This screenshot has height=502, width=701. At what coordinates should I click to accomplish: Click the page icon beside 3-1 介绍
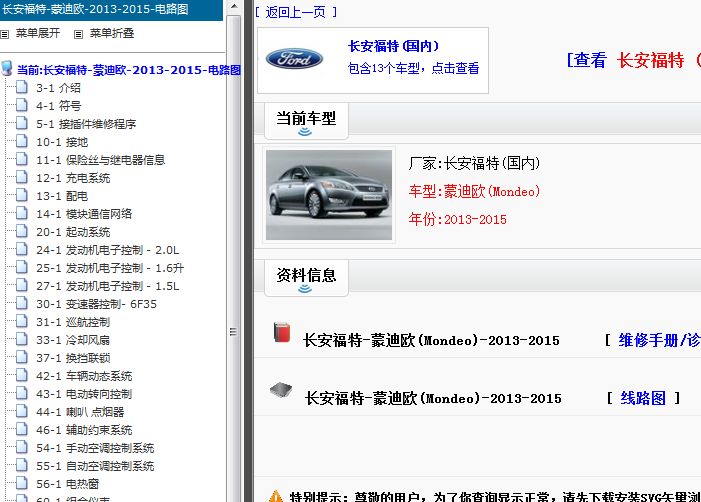point(21,87)
